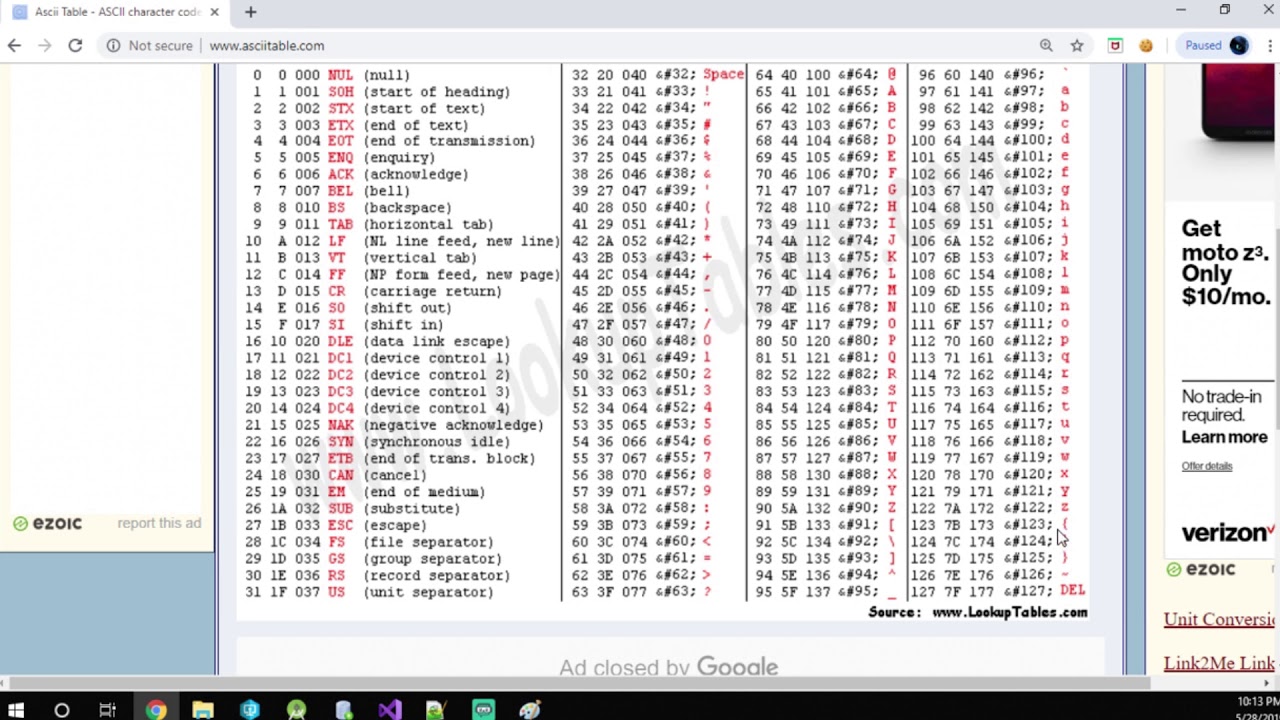This screenshot has height=720, width=1280.
Task: Click the 'Space' character label
Action: [x=723, y=75]
